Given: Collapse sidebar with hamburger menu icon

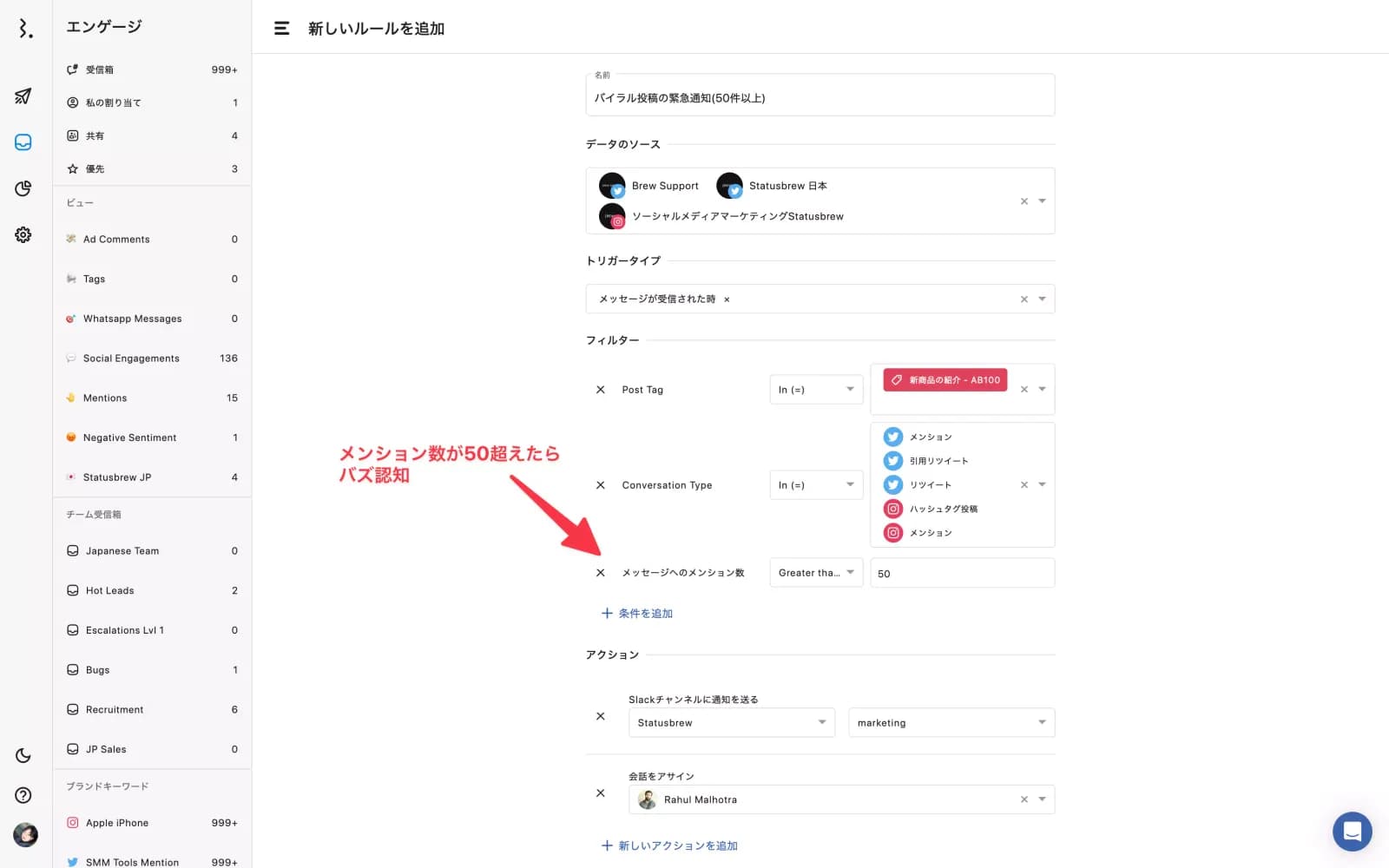Looking at the screenshot, I should [281, 29].
